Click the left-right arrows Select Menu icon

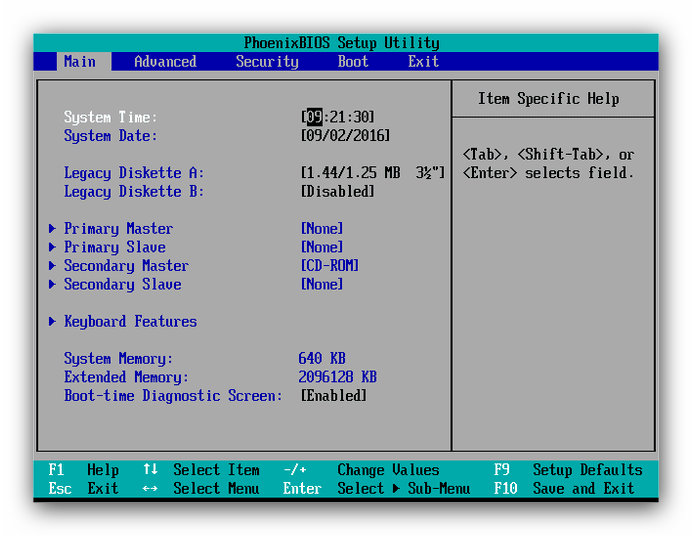tap(150, 489)
